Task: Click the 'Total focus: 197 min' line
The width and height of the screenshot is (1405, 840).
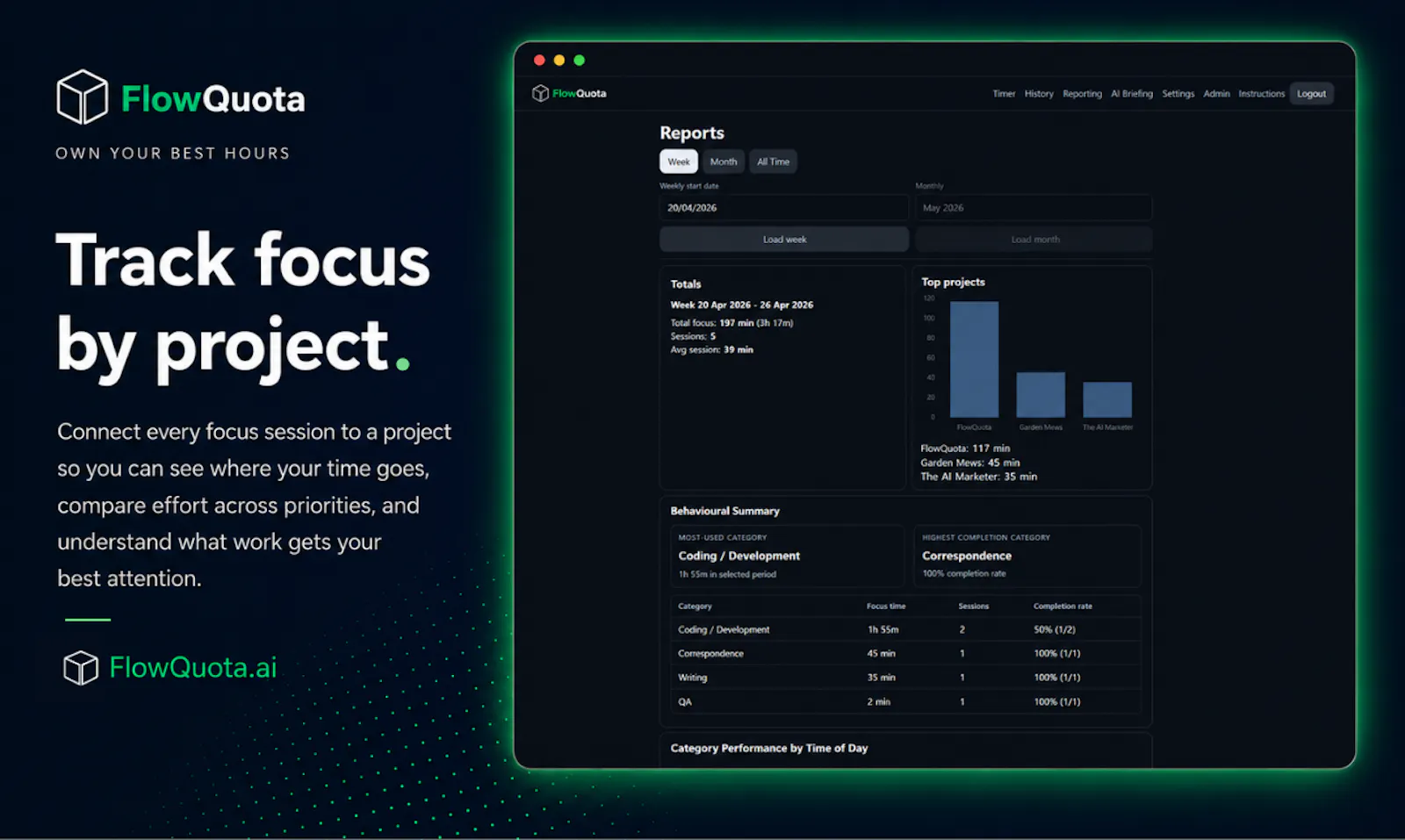Action: [x=732, y=323]
